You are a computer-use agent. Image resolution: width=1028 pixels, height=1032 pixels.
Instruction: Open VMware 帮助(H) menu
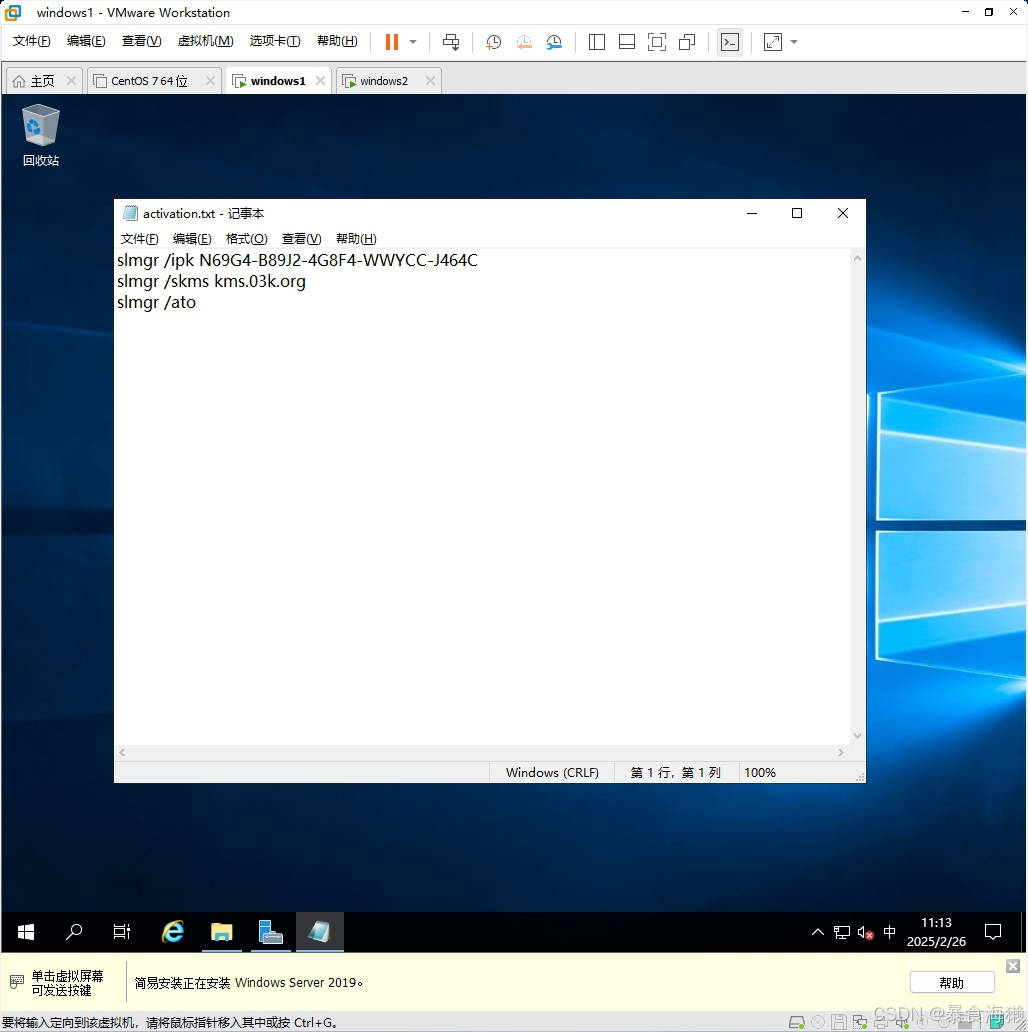[338, 41]
